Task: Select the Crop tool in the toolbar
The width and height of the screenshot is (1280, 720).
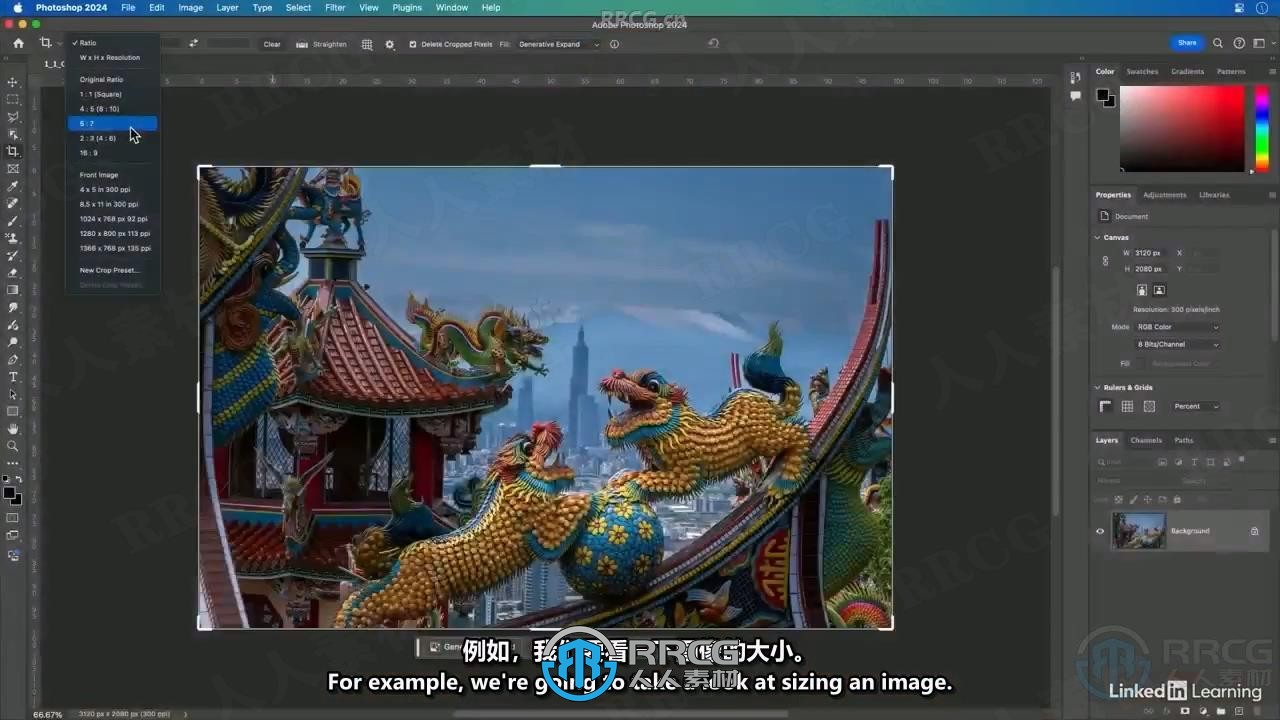Action: (x=13, y=151)
